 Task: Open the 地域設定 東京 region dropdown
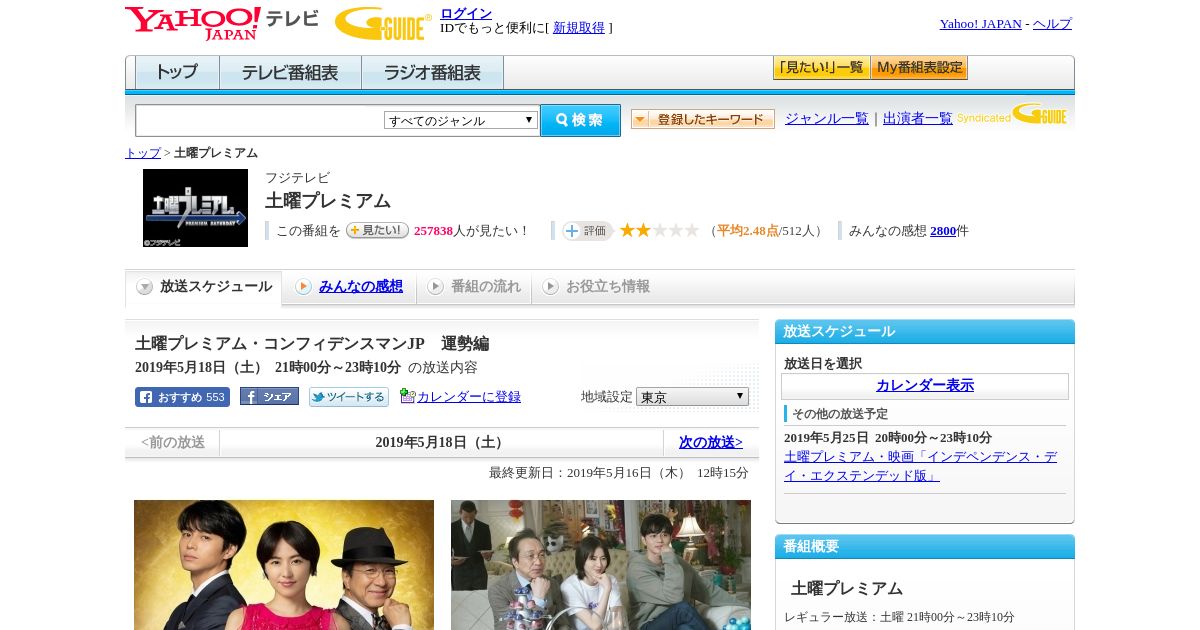[x=692, y=397]
